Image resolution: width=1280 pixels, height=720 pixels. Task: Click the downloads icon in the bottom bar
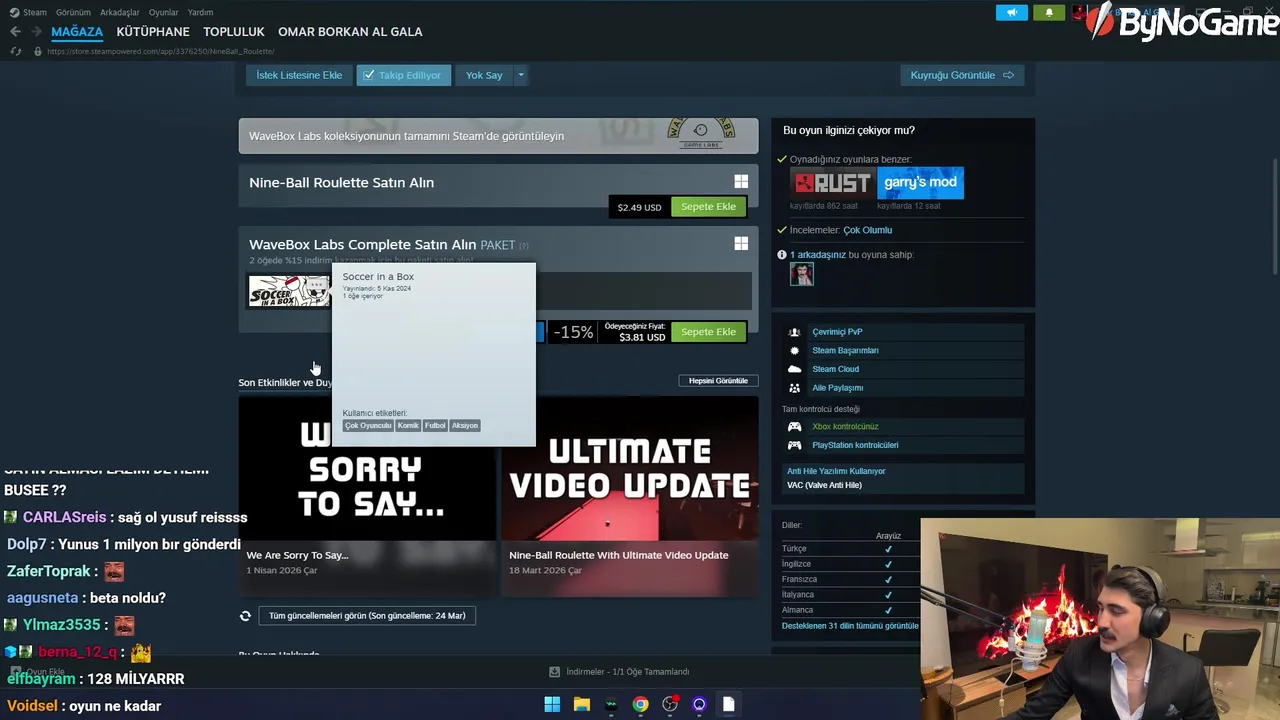click(x=554, y=672)
